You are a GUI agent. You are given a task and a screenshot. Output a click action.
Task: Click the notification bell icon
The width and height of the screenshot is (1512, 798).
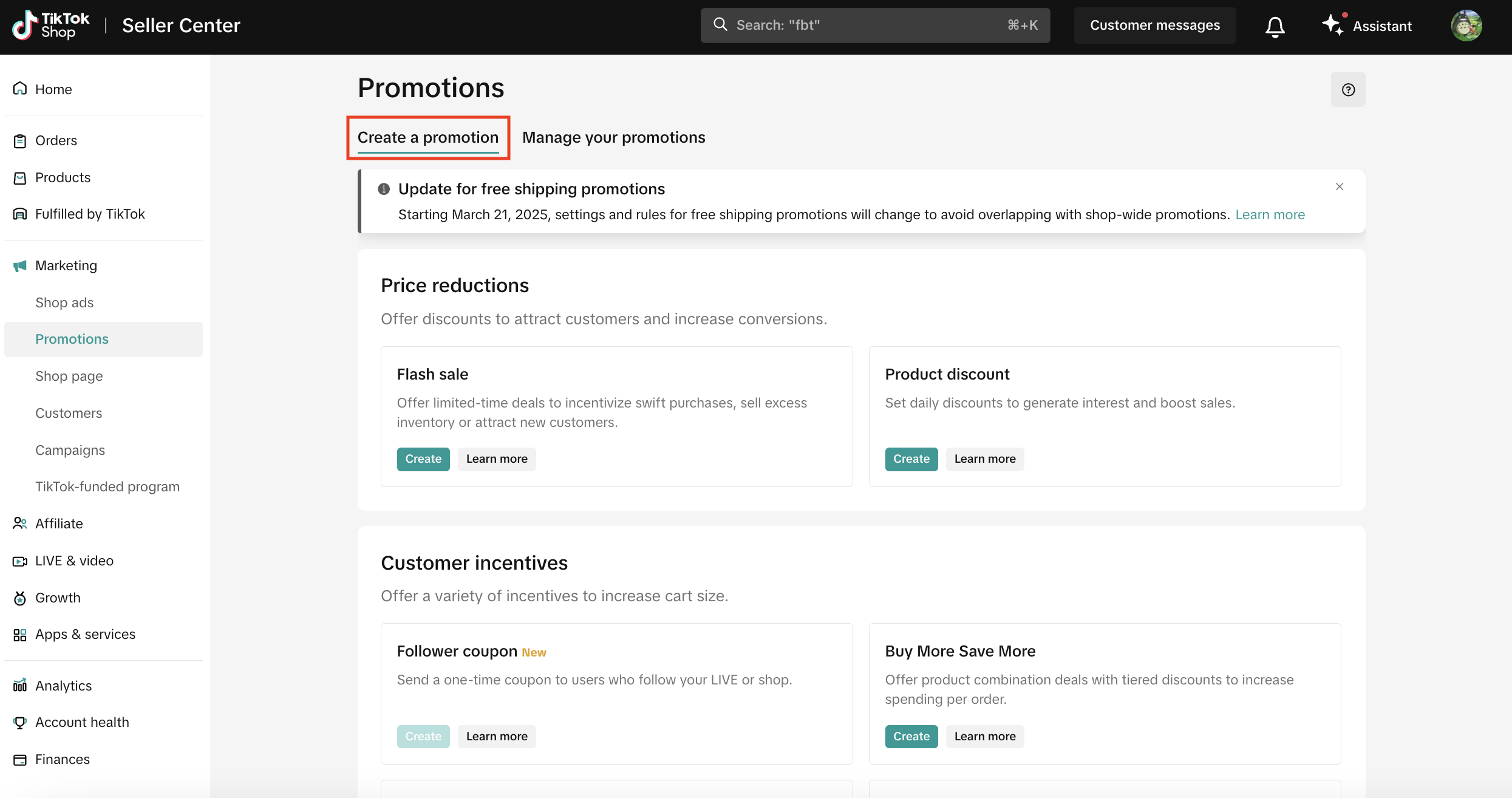pos(1275,26)
